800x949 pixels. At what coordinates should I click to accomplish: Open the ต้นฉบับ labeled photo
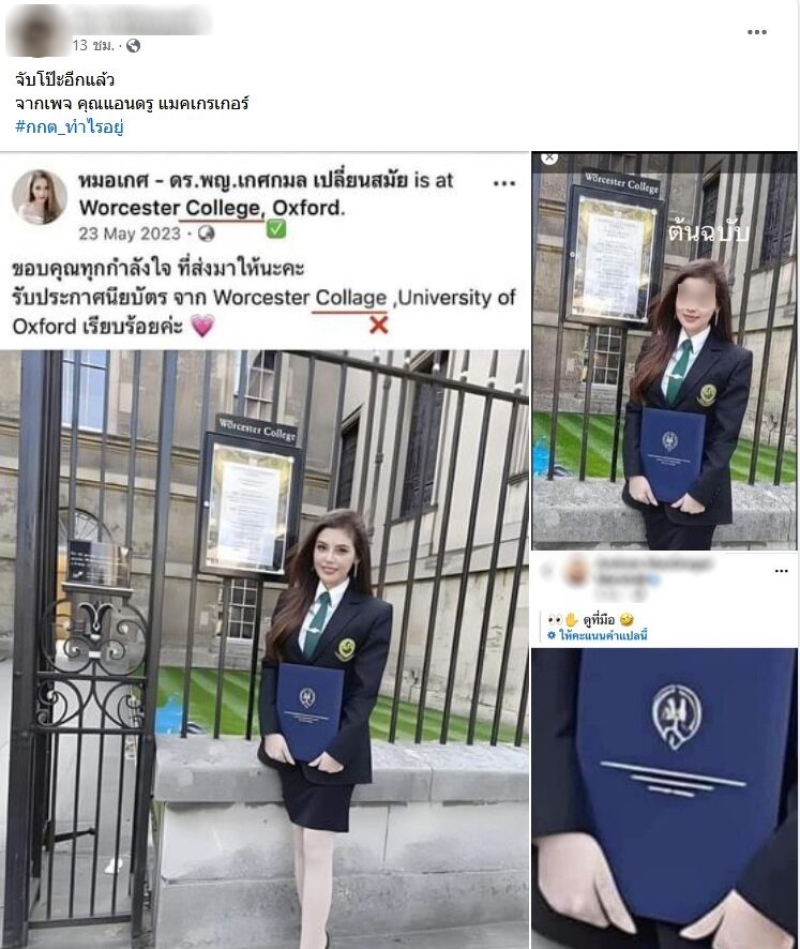(x=664, y=350)
